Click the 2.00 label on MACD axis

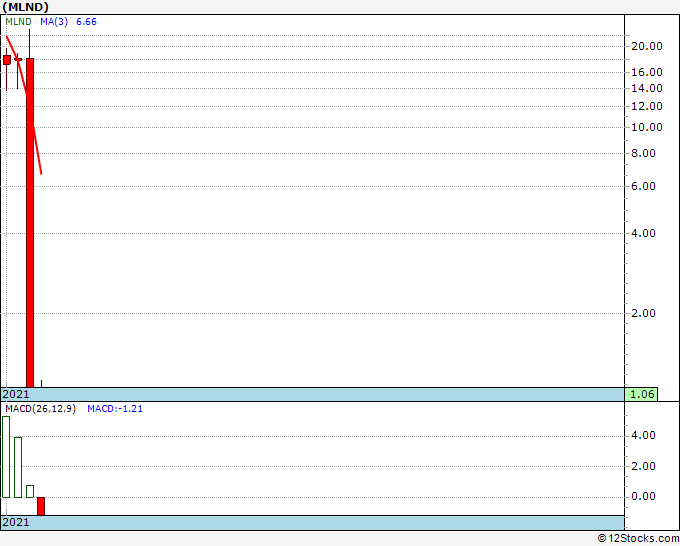click(643, 467)
